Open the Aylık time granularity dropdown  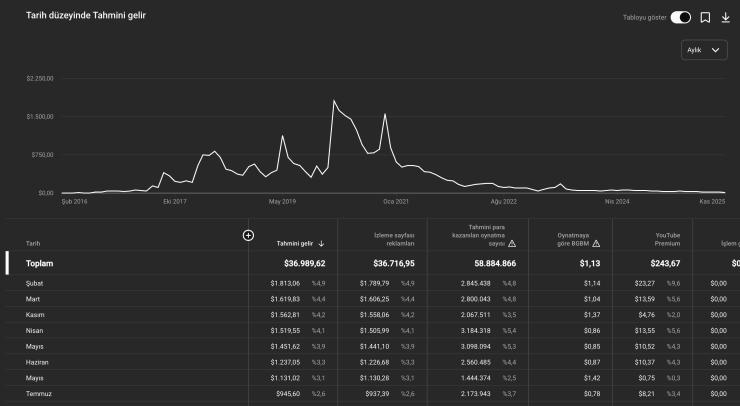[x=705, y=51]
